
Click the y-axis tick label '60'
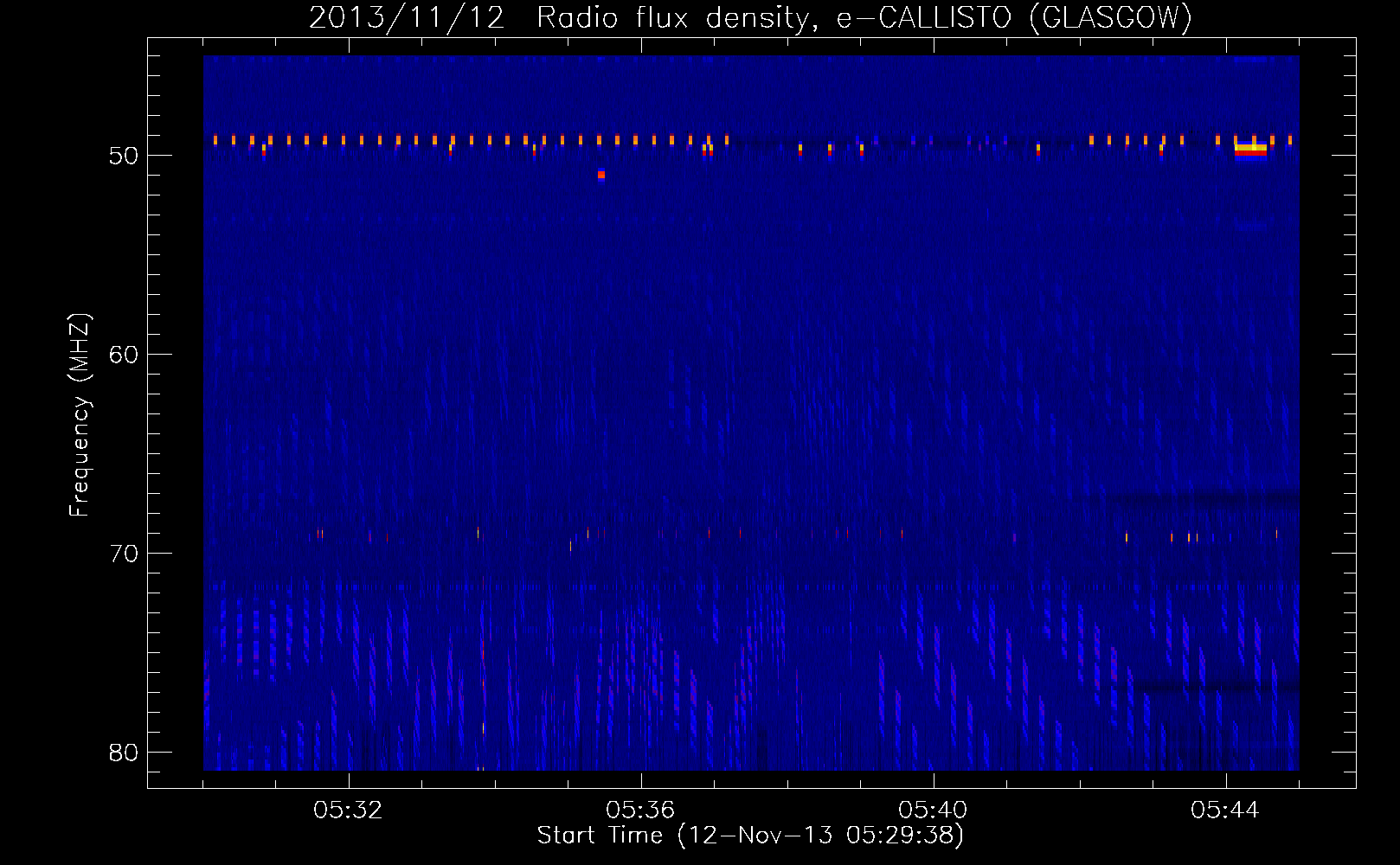[x=124, y=355]
